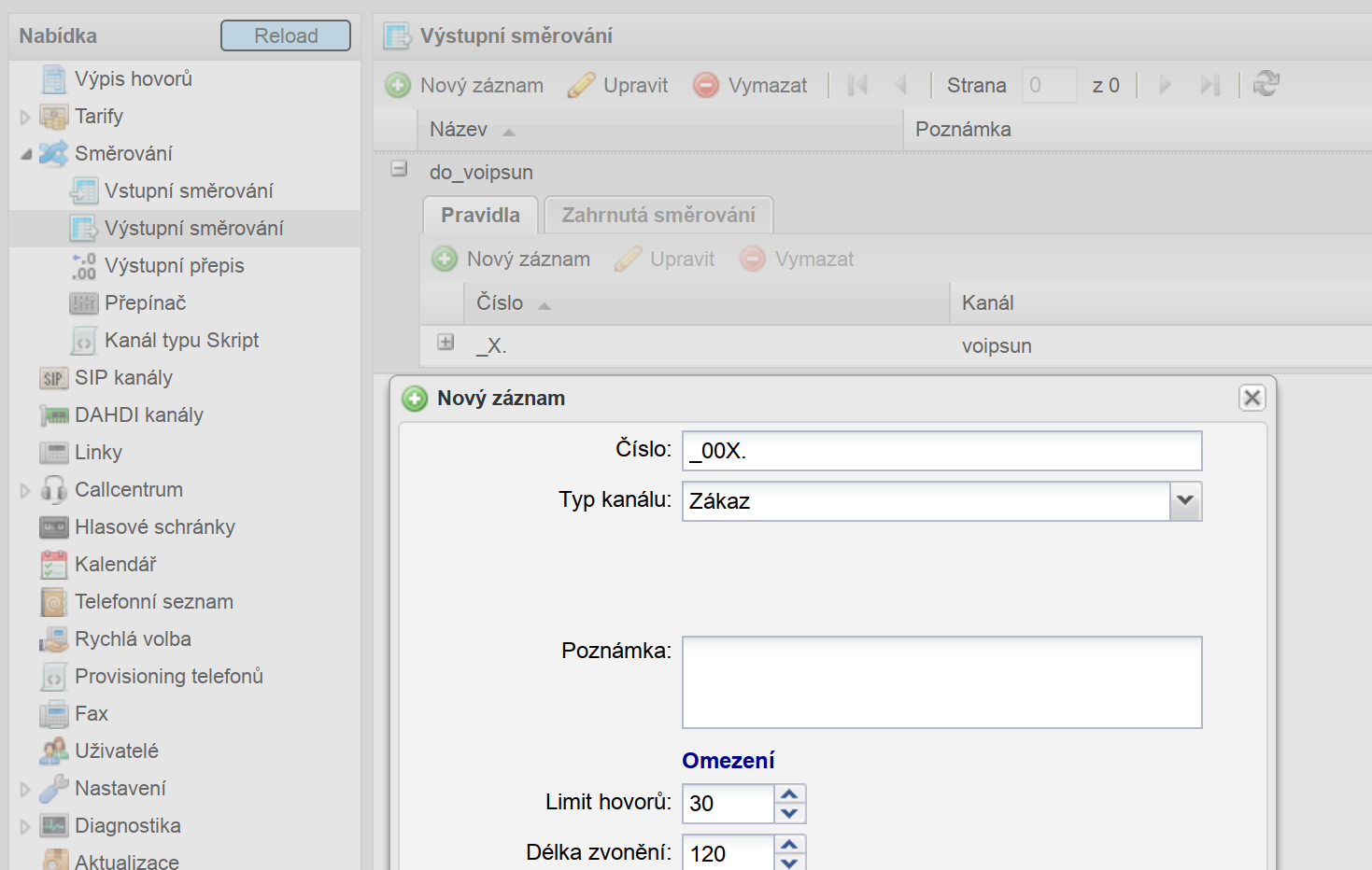Switch to the Zahrnutá směrování tab
The width and height of the screenshot is (1372, 870).
pos(658,215)
